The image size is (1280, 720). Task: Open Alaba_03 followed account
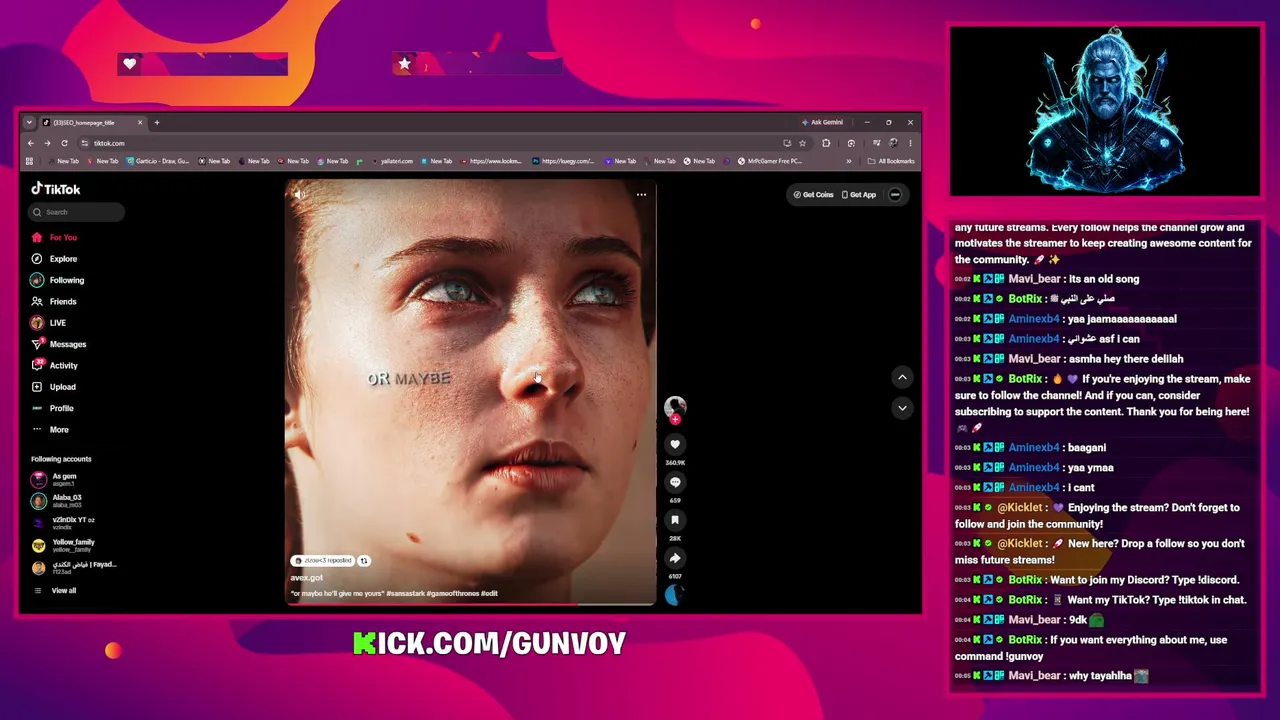tap(57, 500)
